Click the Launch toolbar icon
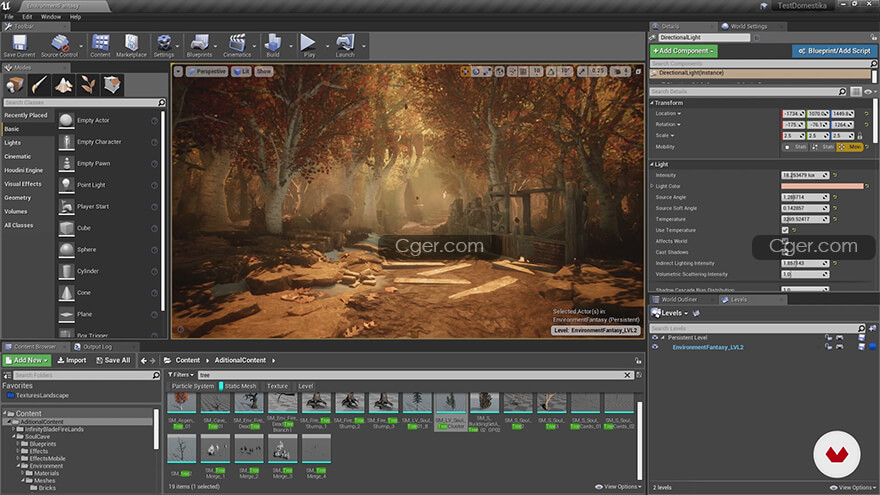 pyautogui.click(x=345, y=45)
